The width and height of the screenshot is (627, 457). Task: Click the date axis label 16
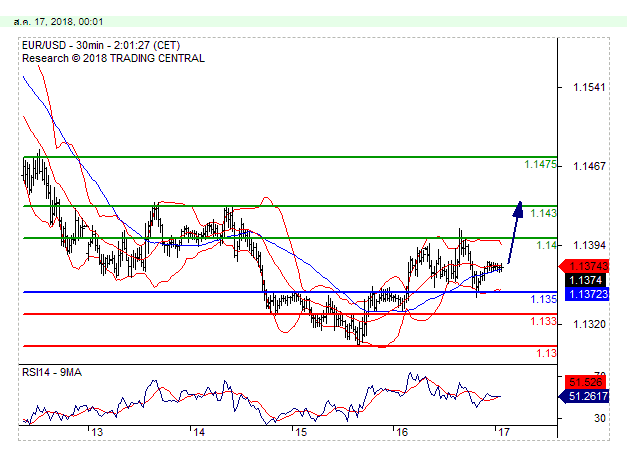[402, 432]
